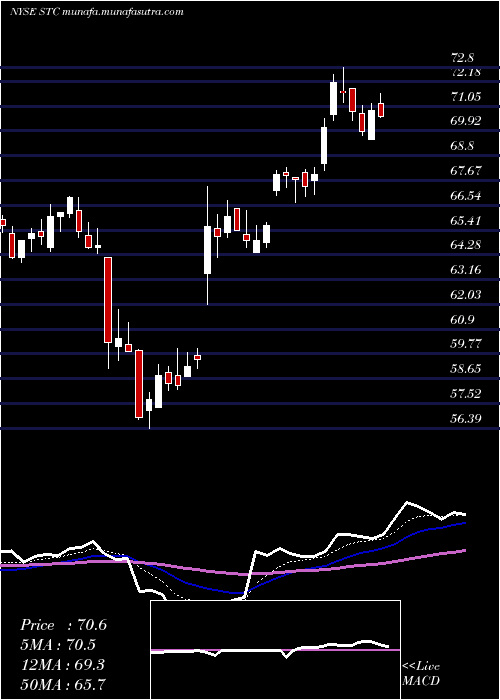This screenshot has width=500, height=700.
Task: Click the 59.77 price axis label
Action: [466, 343]
